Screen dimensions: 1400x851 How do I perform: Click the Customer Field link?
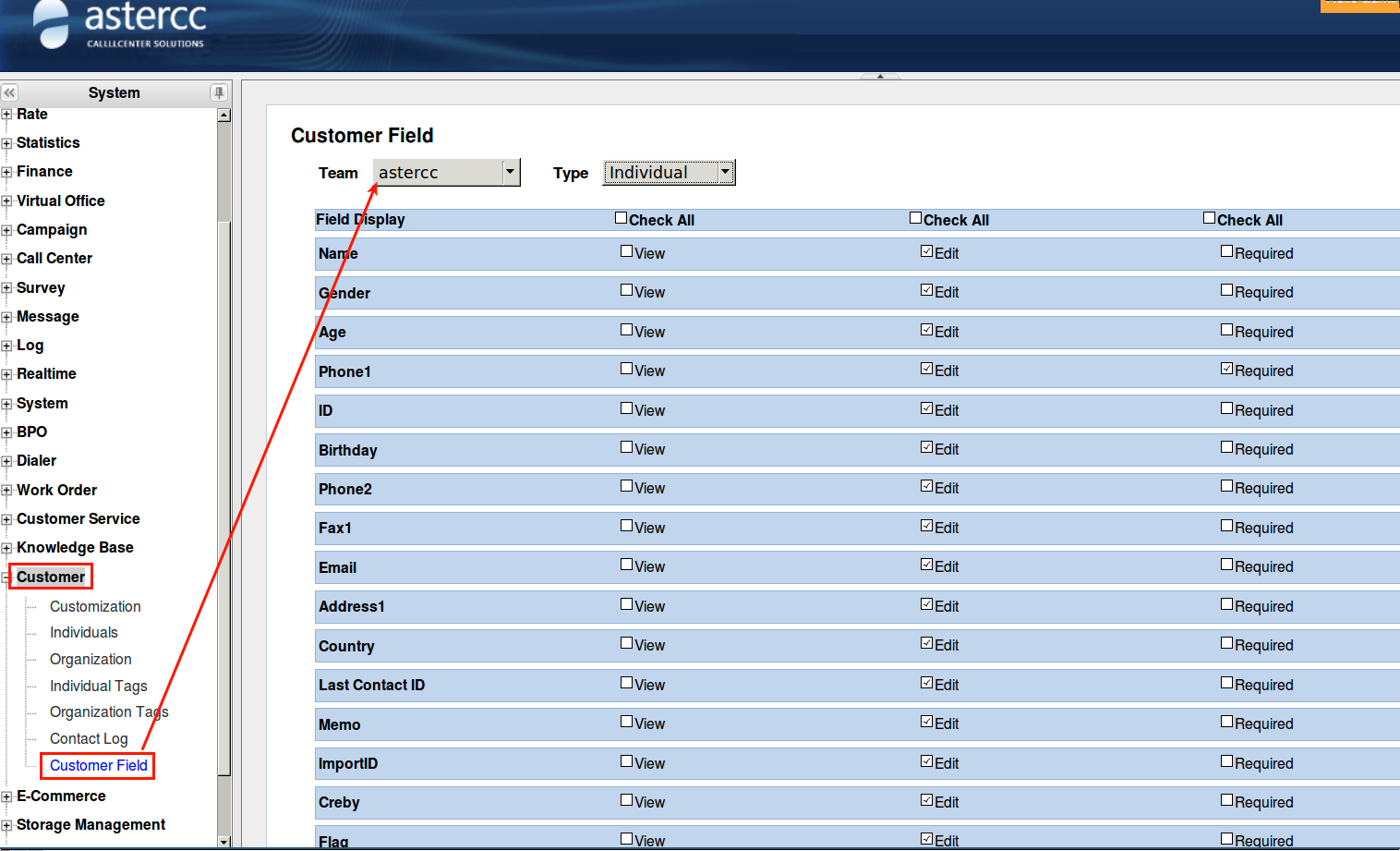[x=99, y=766]
